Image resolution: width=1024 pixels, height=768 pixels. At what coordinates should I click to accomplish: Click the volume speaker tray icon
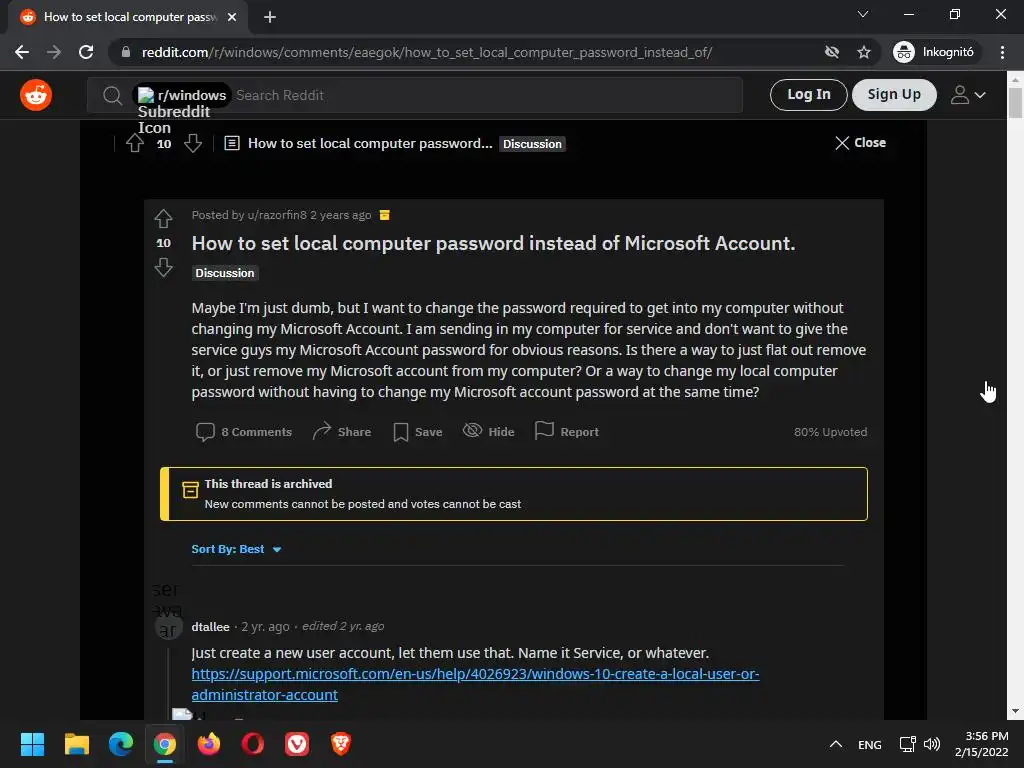[933, 744]
